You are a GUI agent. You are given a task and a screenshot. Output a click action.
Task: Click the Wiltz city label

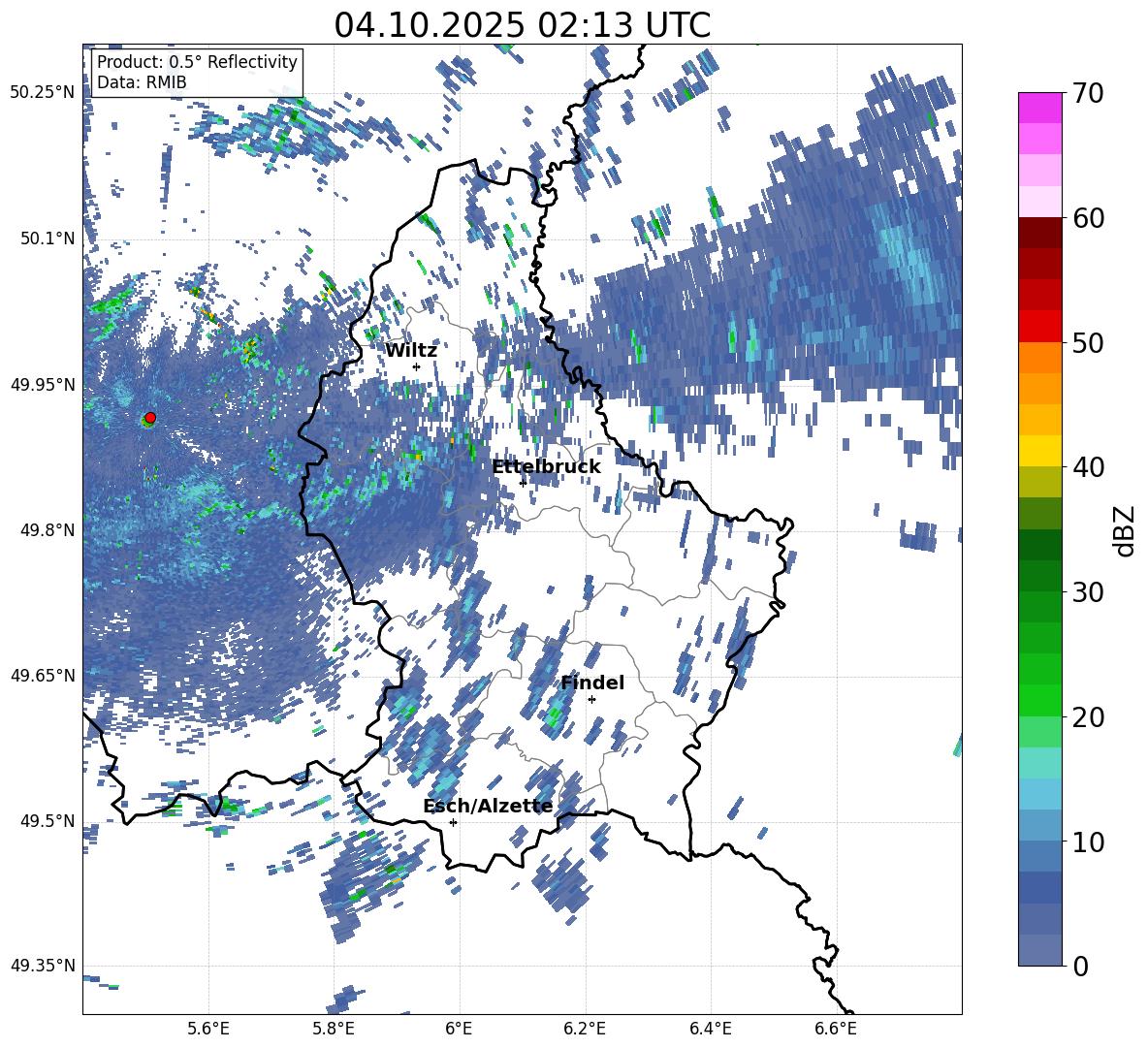tap(411, 351)
